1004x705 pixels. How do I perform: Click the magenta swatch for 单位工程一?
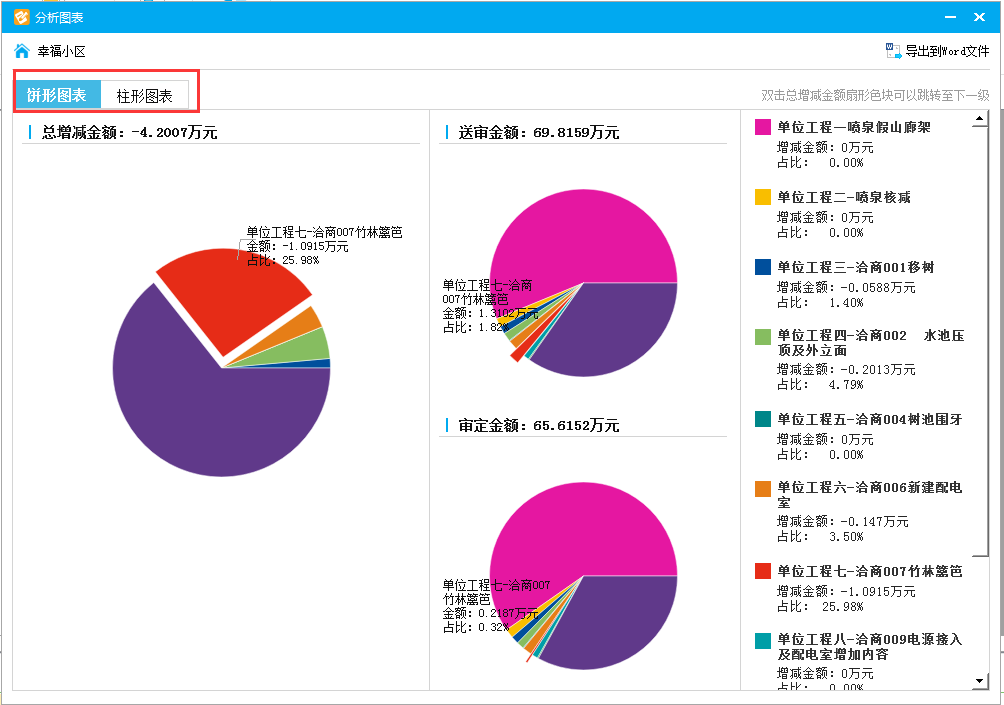click(762, 127)
